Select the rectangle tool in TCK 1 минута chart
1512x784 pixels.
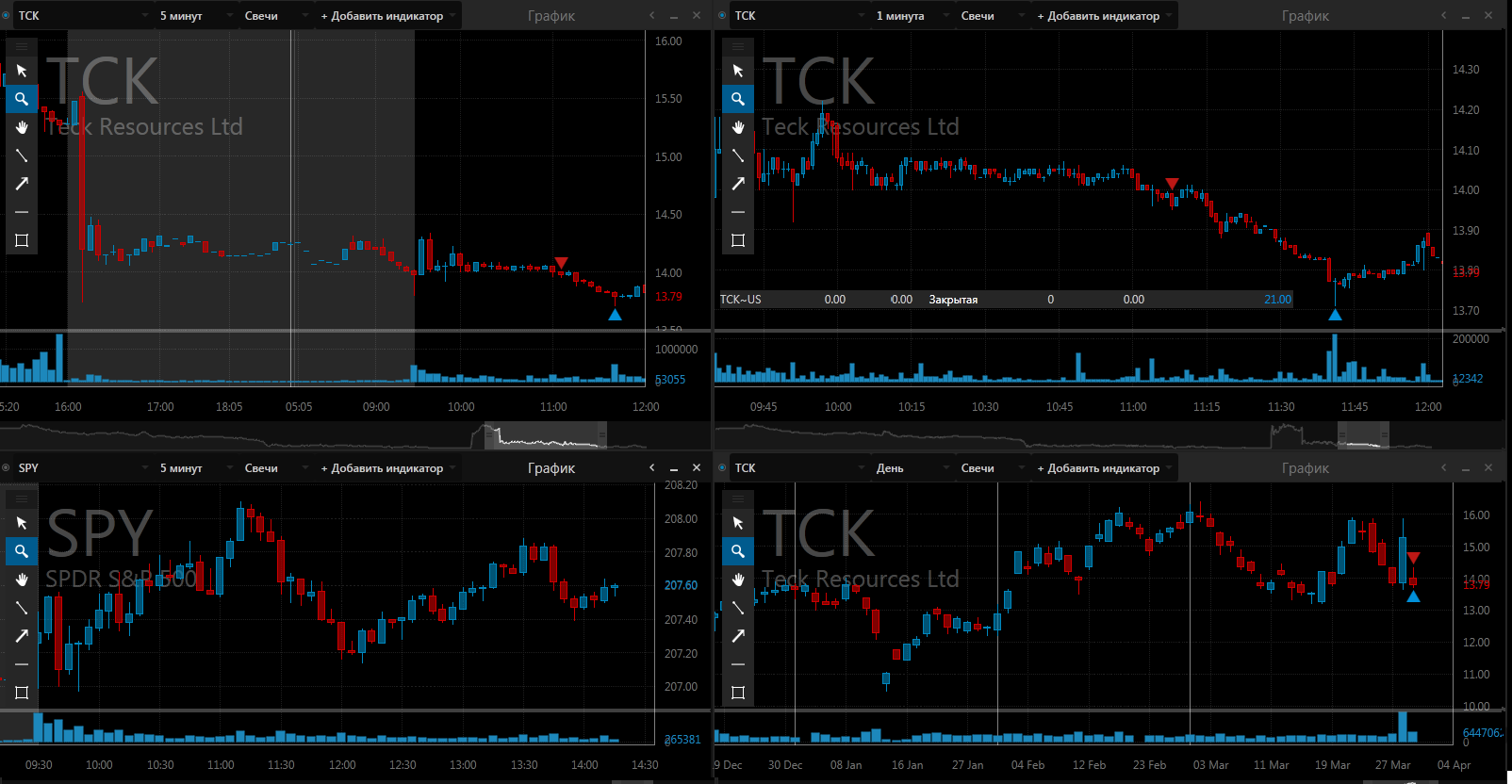[738, 240]
